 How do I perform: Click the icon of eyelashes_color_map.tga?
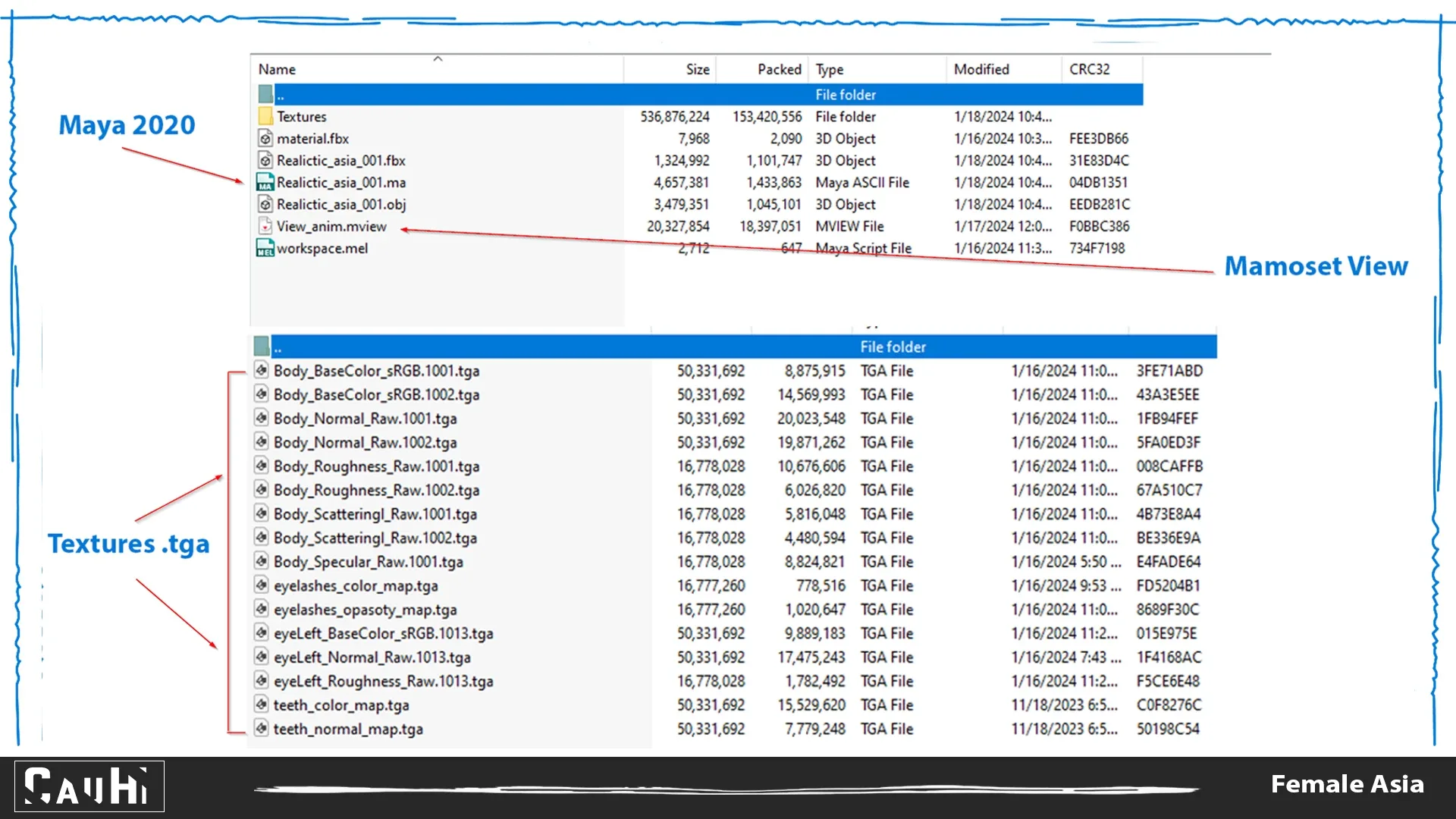point(262,585)
